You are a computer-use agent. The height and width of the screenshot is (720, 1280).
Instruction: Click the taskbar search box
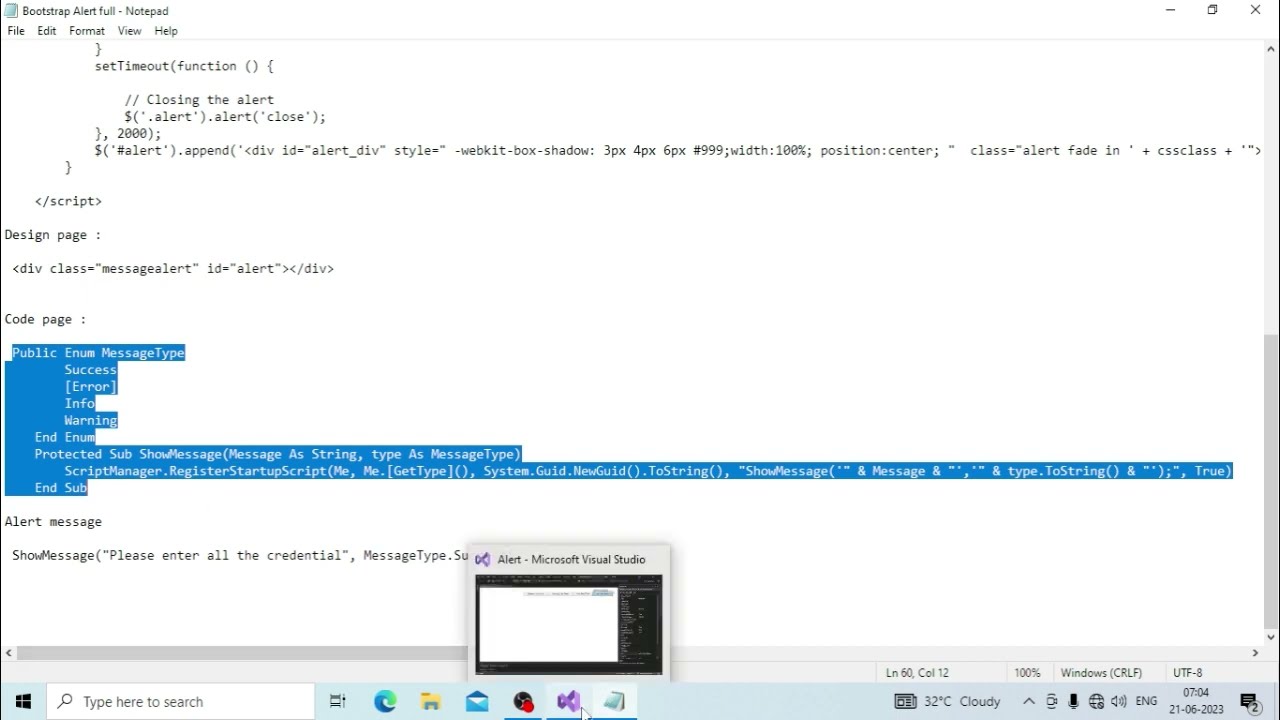point(181,701)
